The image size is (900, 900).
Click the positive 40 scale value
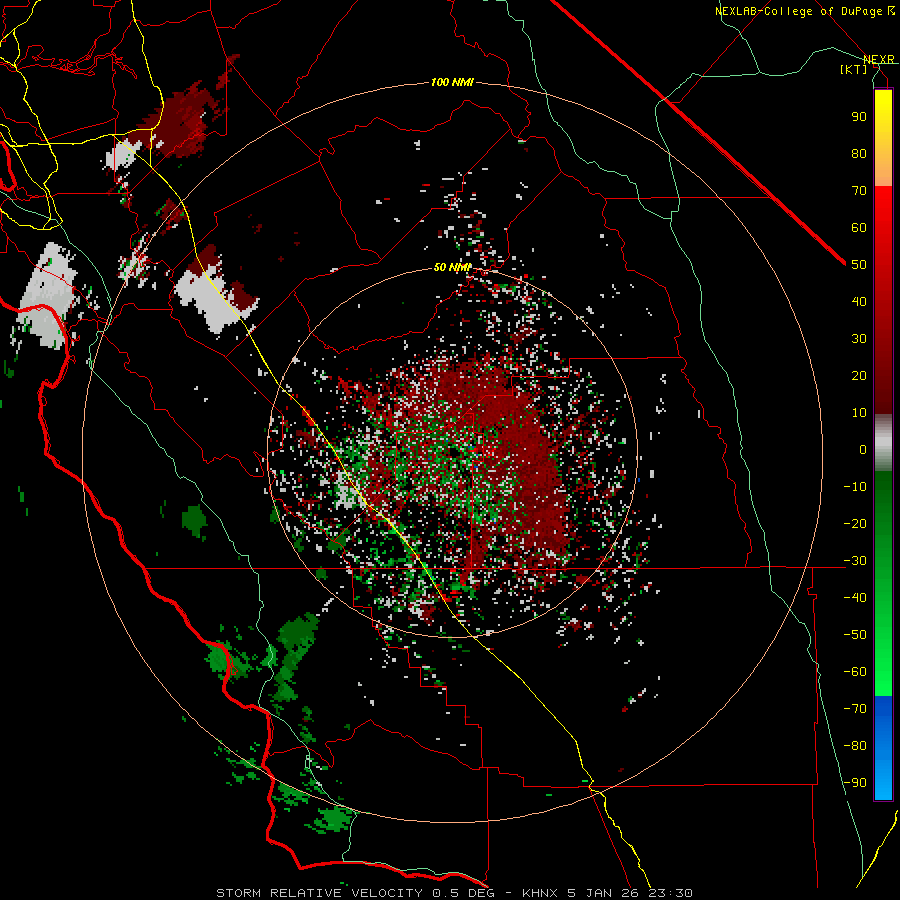coord(859,301)
